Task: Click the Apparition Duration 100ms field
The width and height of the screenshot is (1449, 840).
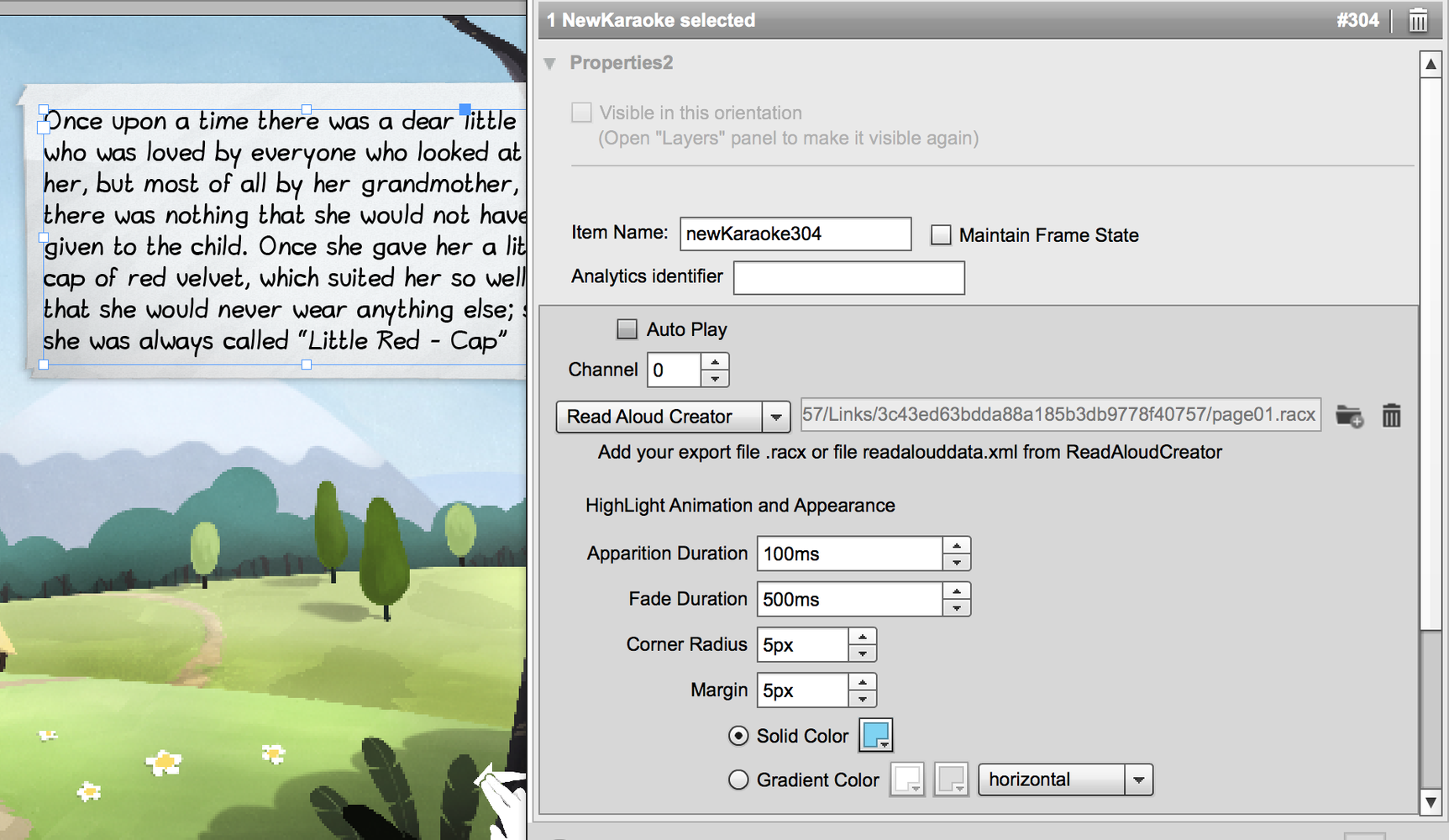Action: pyautogui.click(x=849, y=554)
